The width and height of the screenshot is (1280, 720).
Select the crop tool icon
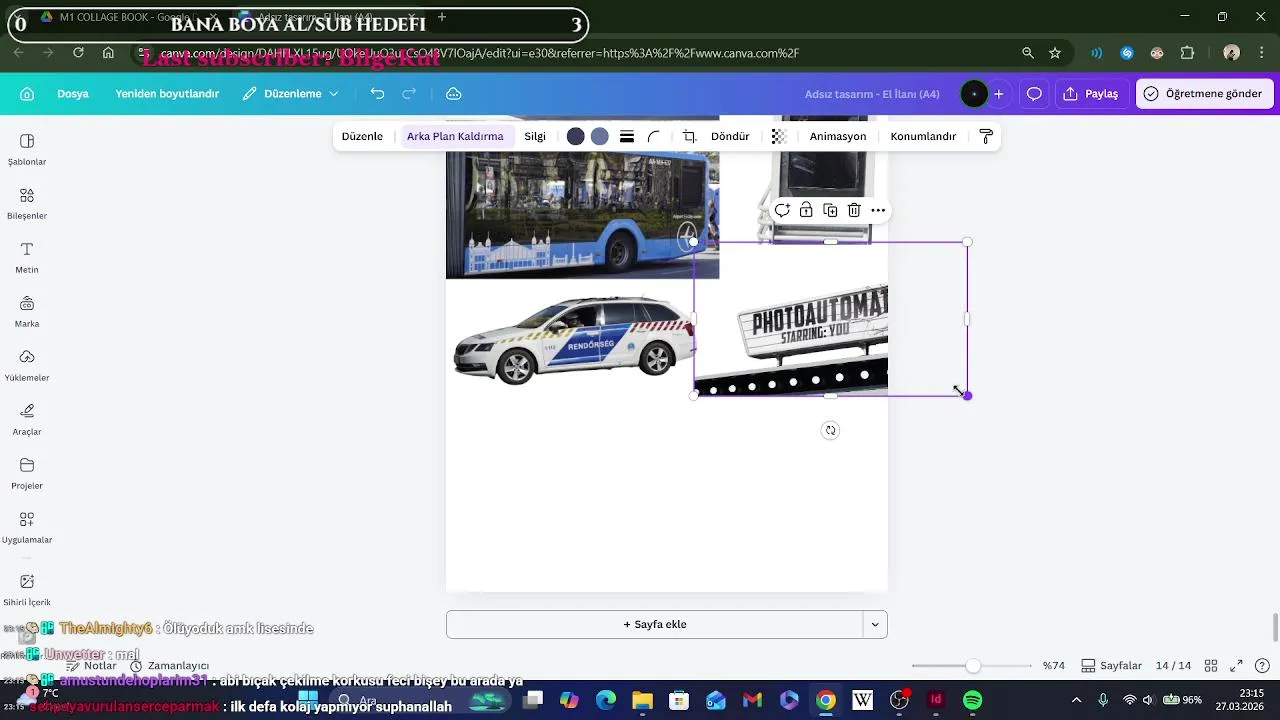coord(689,137)
